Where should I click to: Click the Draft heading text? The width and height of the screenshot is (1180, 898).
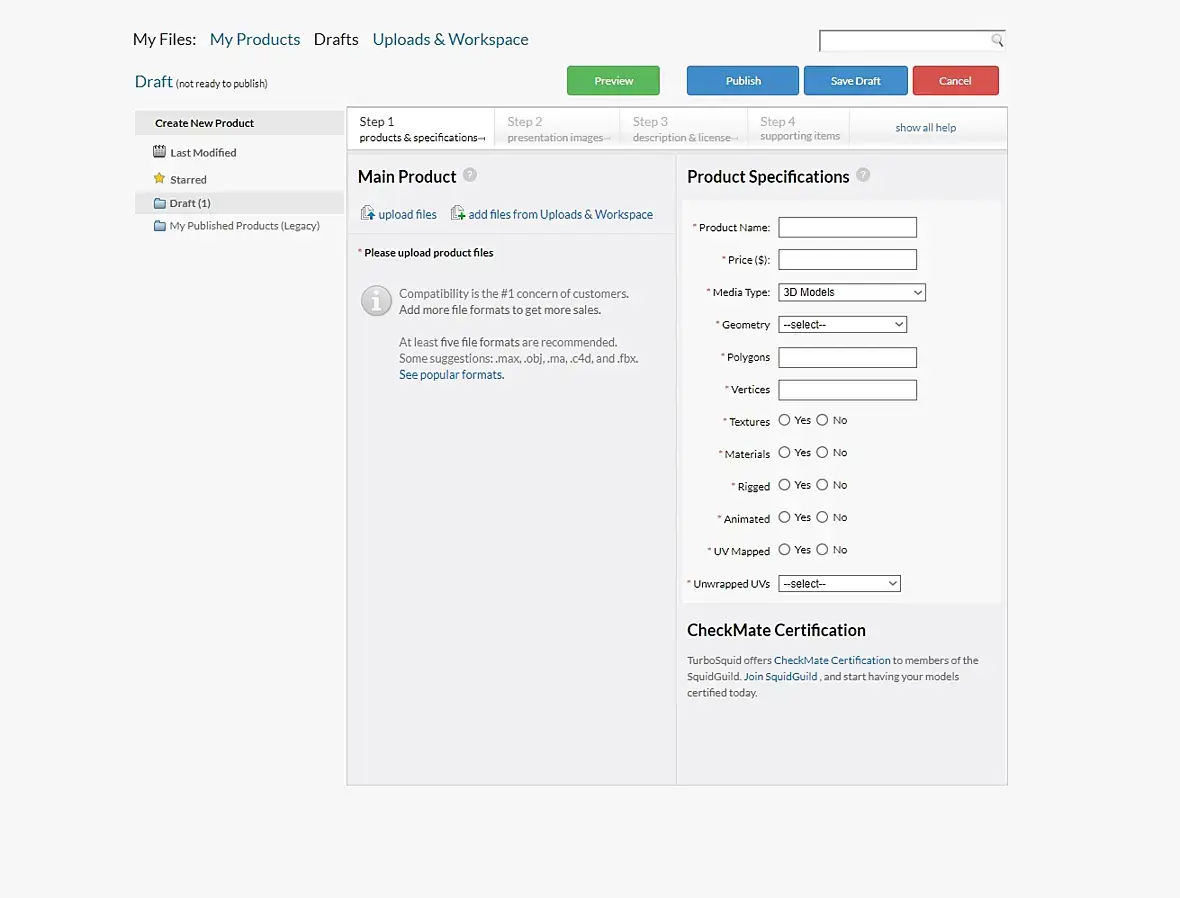pos(154,81)
